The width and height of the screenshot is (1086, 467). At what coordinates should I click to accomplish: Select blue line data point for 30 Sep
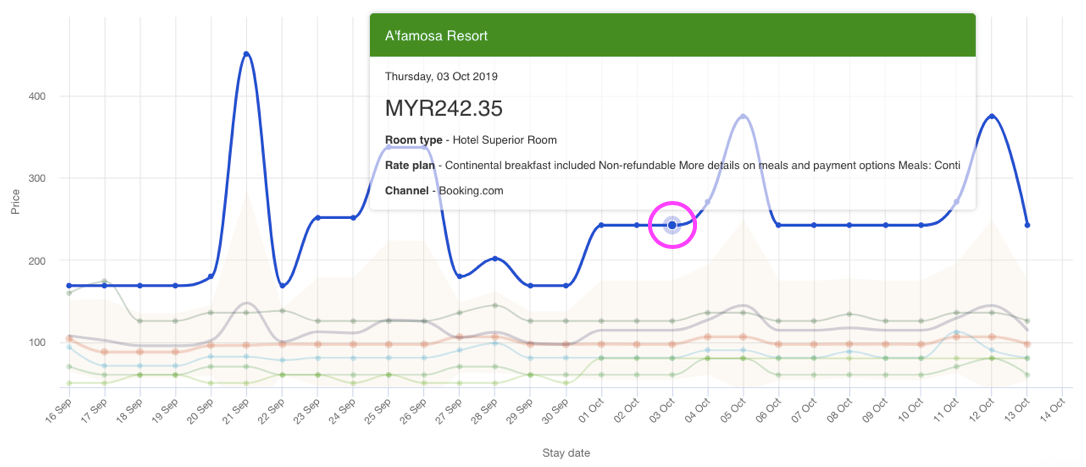point(566,285)
